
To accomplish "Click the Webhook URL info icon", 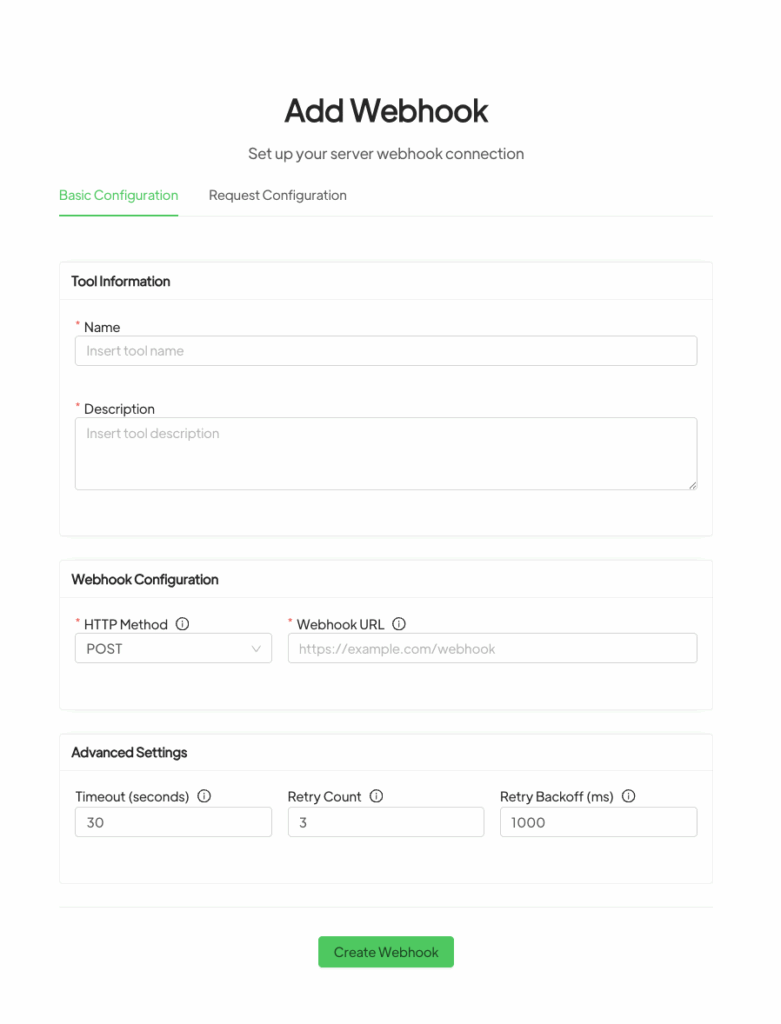I will pyautogui.click(x=399, y=624).
